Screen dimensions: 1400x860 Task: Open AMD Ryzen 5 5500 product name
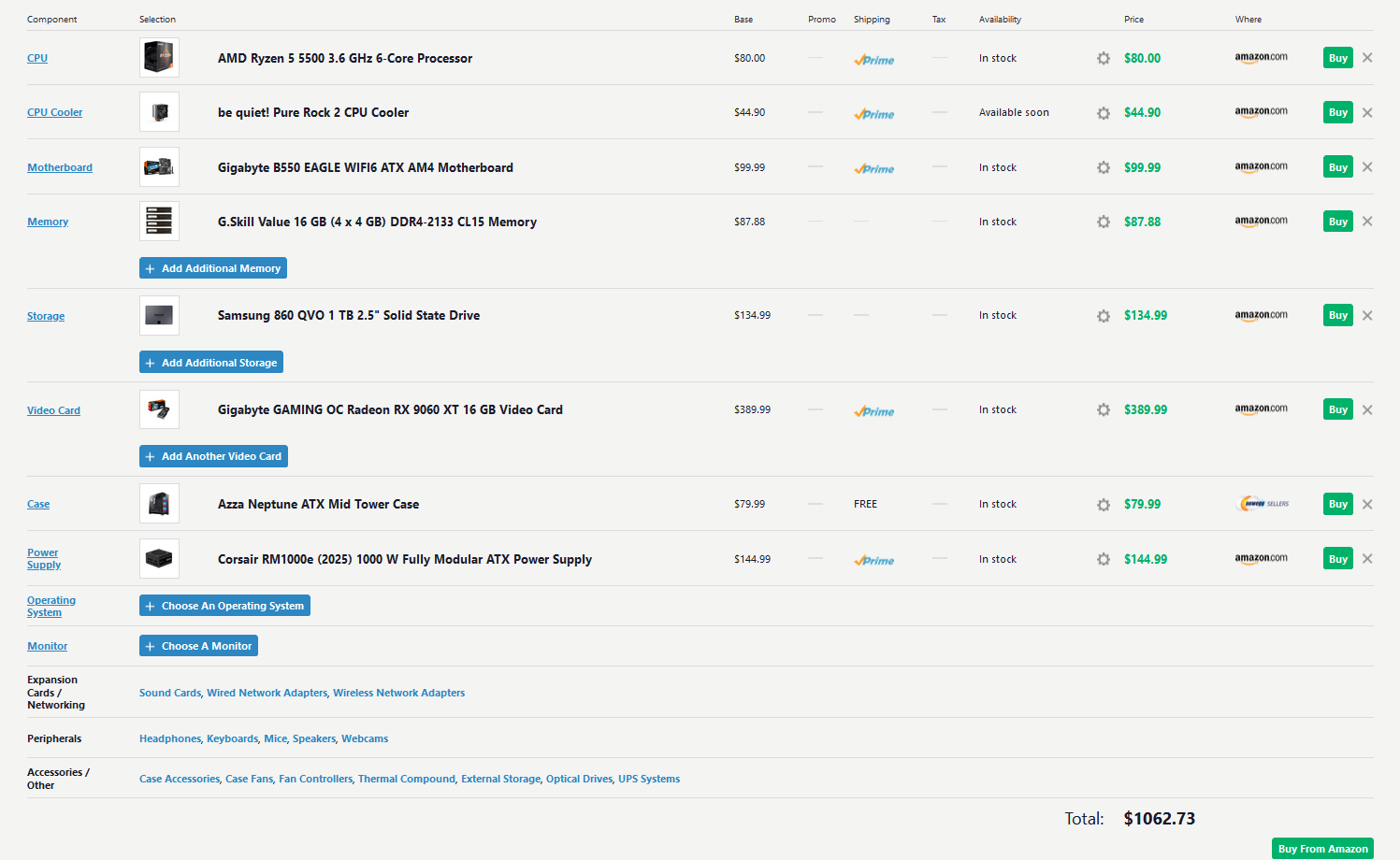[x=345, y=58]
